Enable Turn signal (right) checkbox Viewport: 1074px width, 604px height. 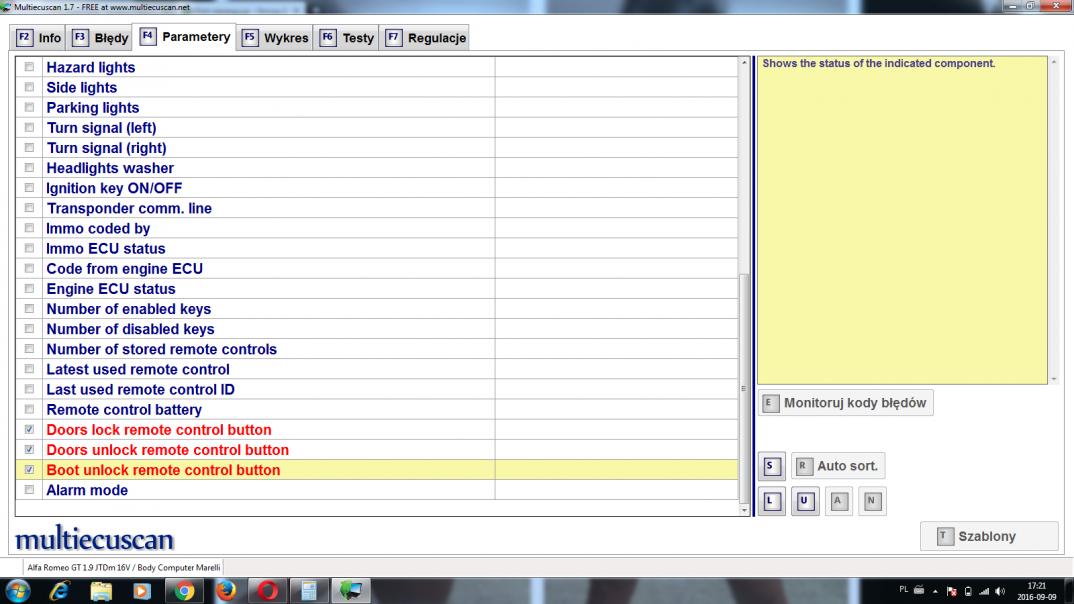(29, 147)
